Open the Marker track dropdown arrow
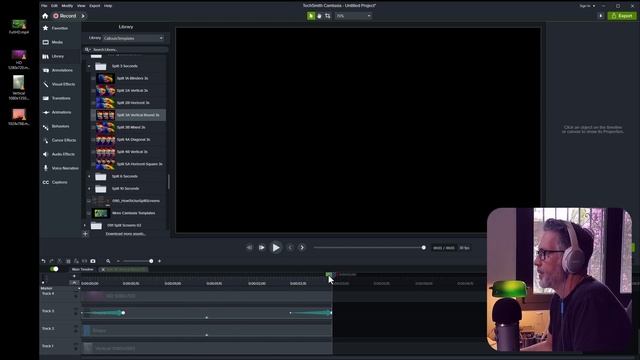This screenshot has width=640, height=360. (79, 289)
